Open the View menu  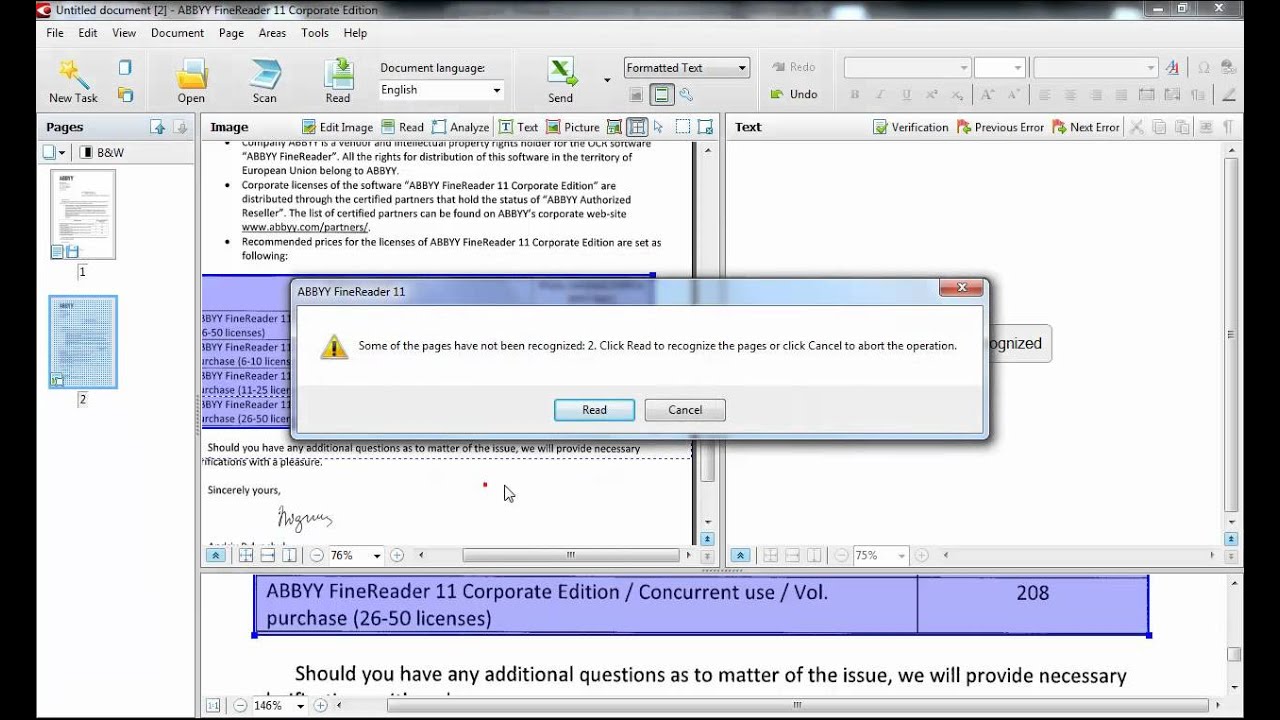[x=124, y=33]
